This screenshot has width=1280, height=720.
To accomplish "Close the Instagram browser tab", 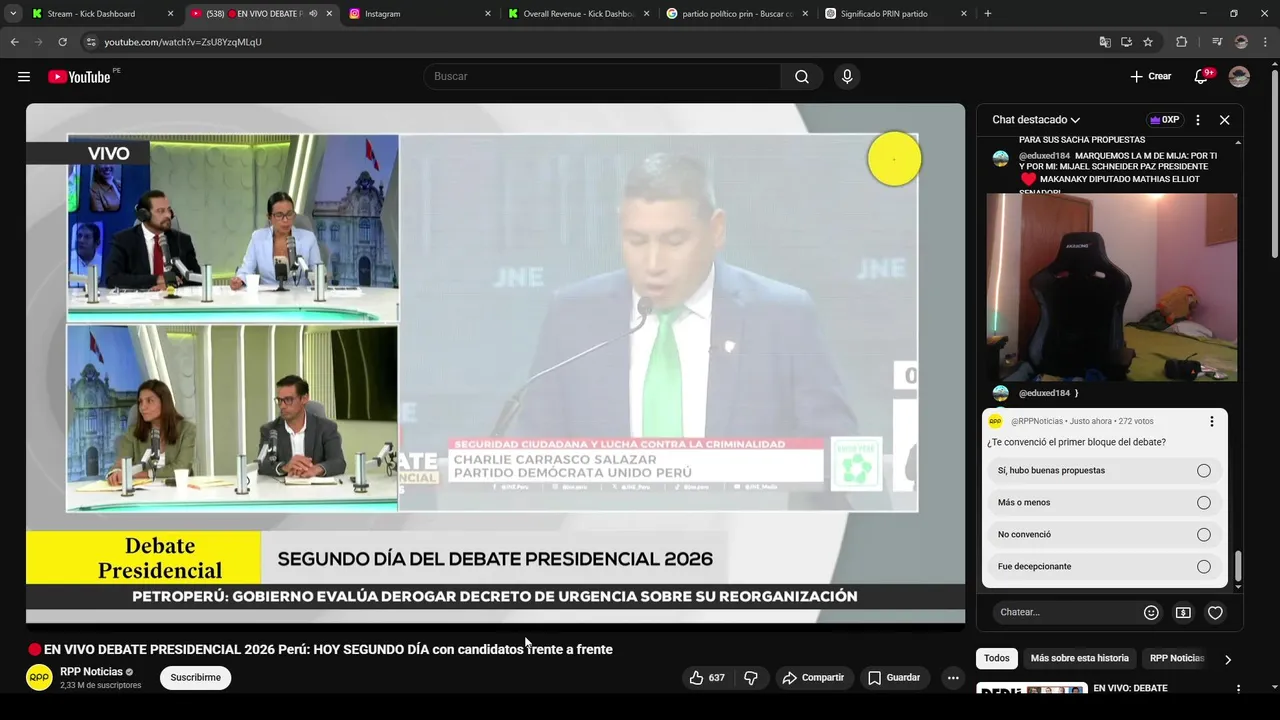I will point(488,14).
